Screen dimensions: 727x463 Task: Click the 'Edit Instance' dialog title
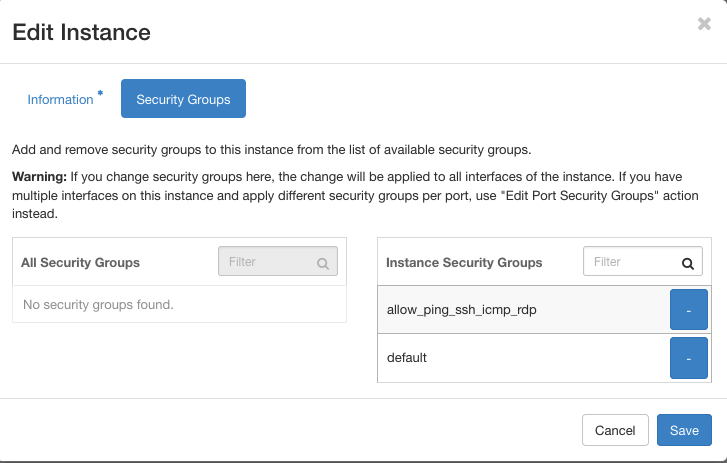[x=82, y=32]
